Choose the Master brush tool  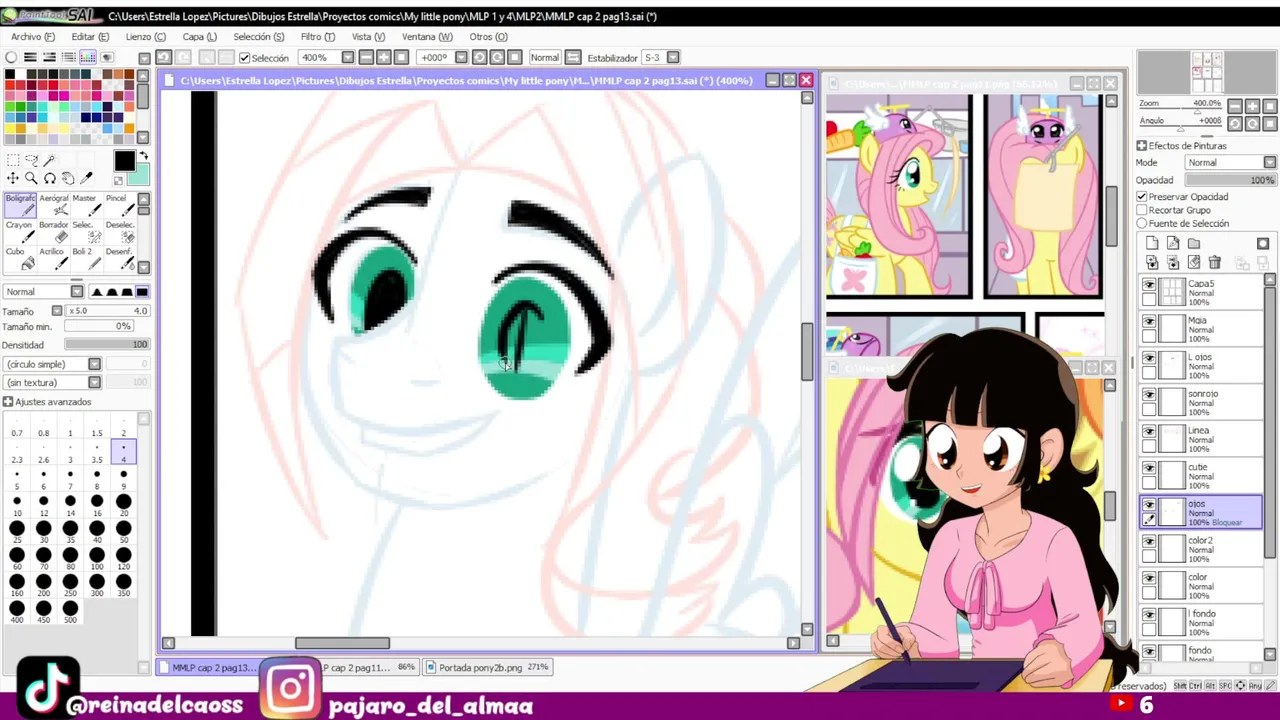click(x=86, y=205)
